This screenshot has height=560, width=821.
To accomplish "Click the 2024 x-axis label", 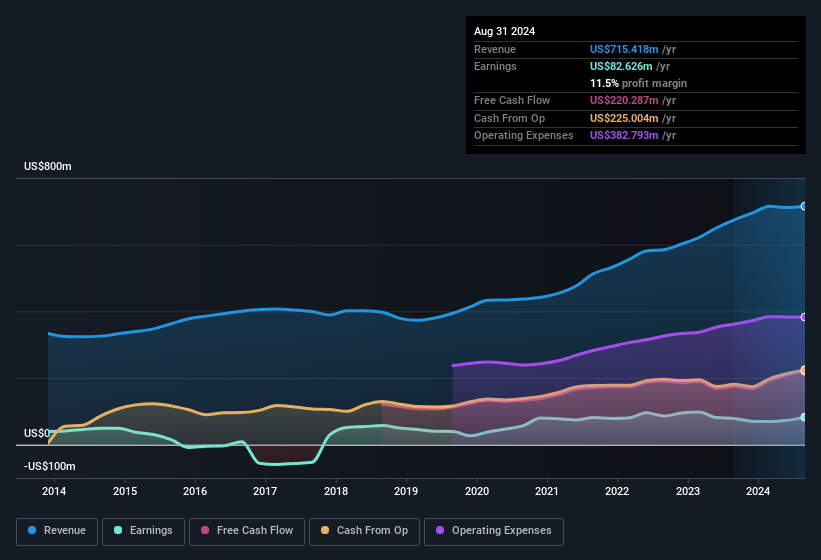I will coord(758,491).
